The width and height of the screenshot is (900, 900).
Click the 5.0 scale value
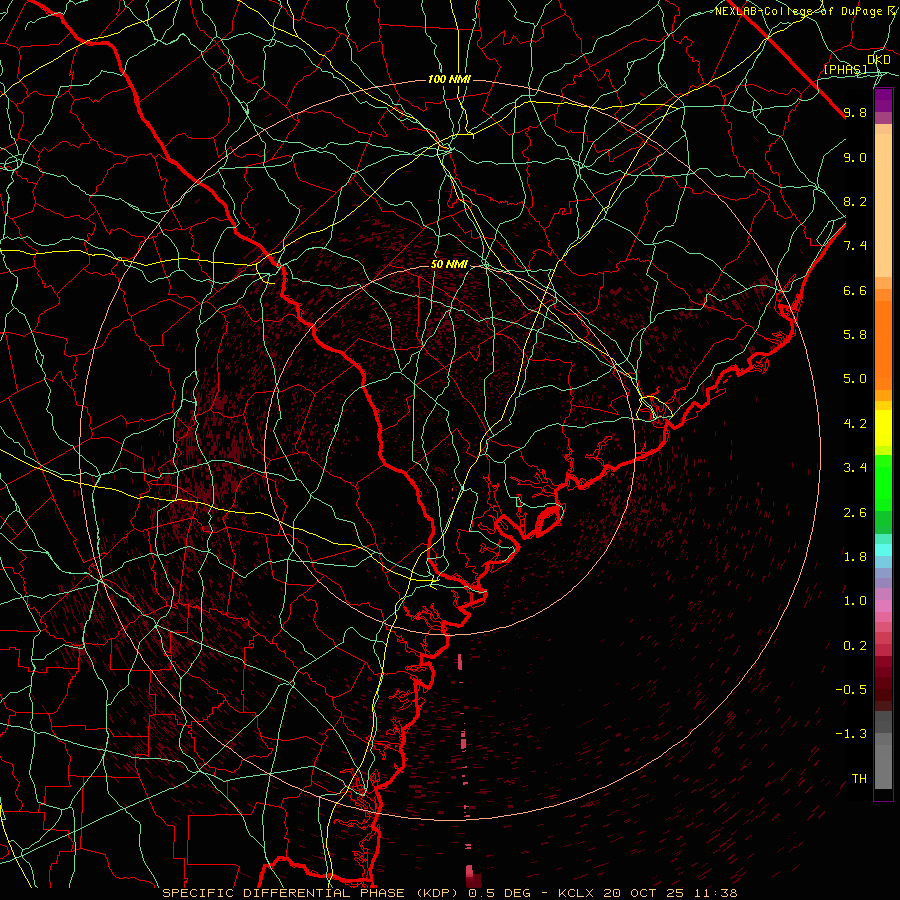[x=855, y=379]
